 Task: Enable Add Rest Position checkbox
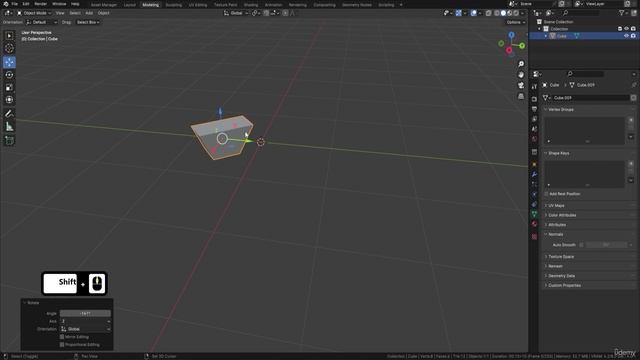pos(547,194)
